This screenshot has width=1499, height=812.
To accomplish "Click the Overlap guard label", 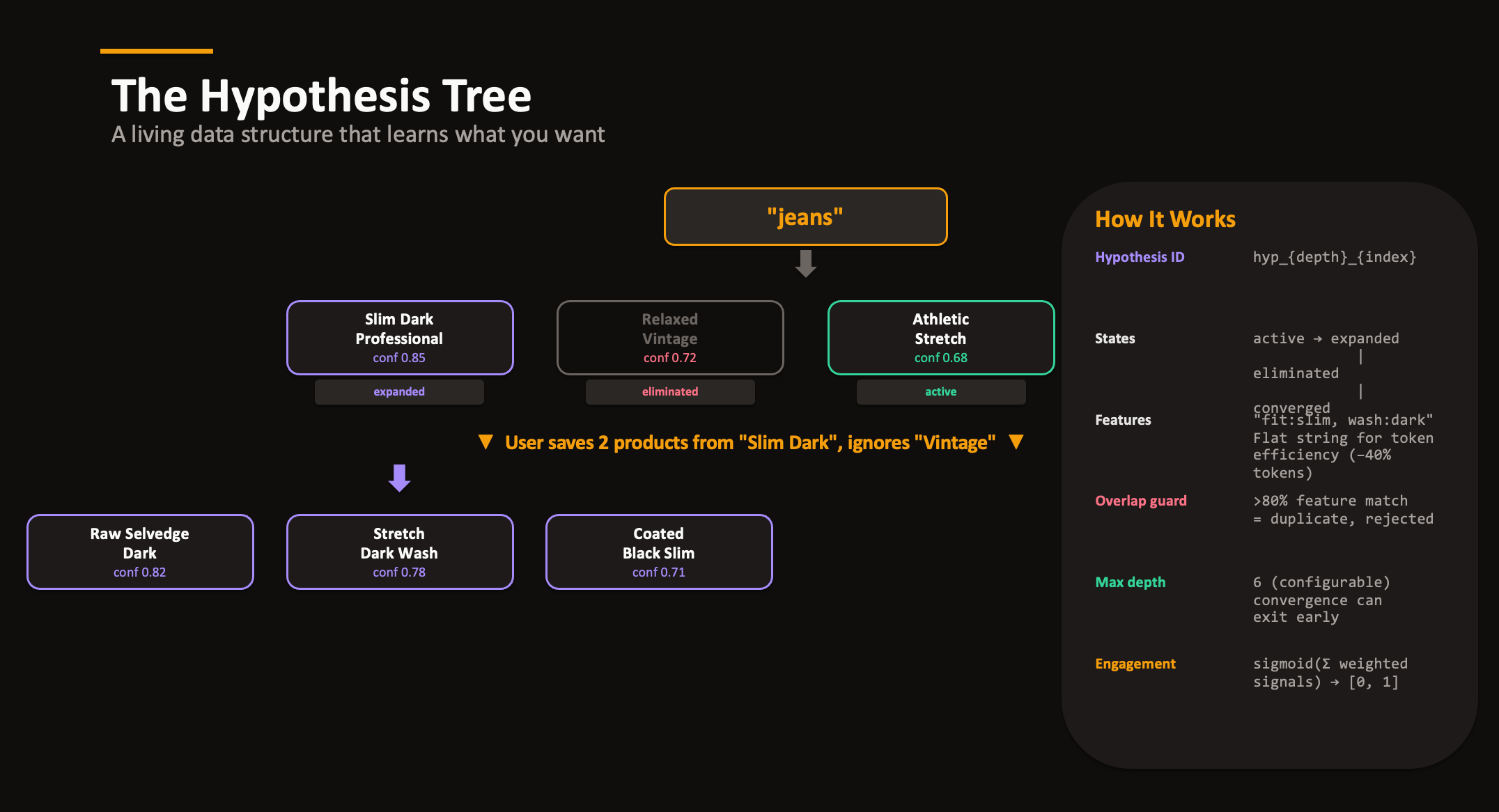I will 1140,501.
